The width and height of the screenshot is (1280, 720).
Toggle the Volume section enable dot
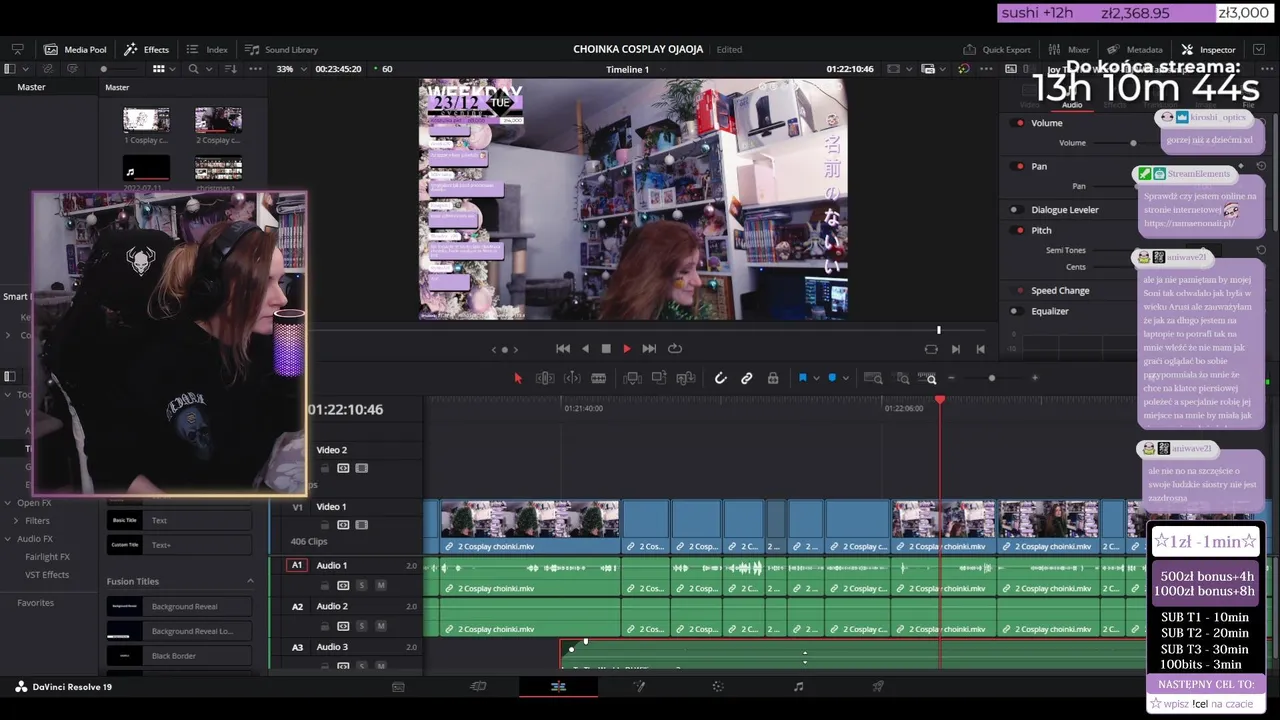click(1019, 123)
